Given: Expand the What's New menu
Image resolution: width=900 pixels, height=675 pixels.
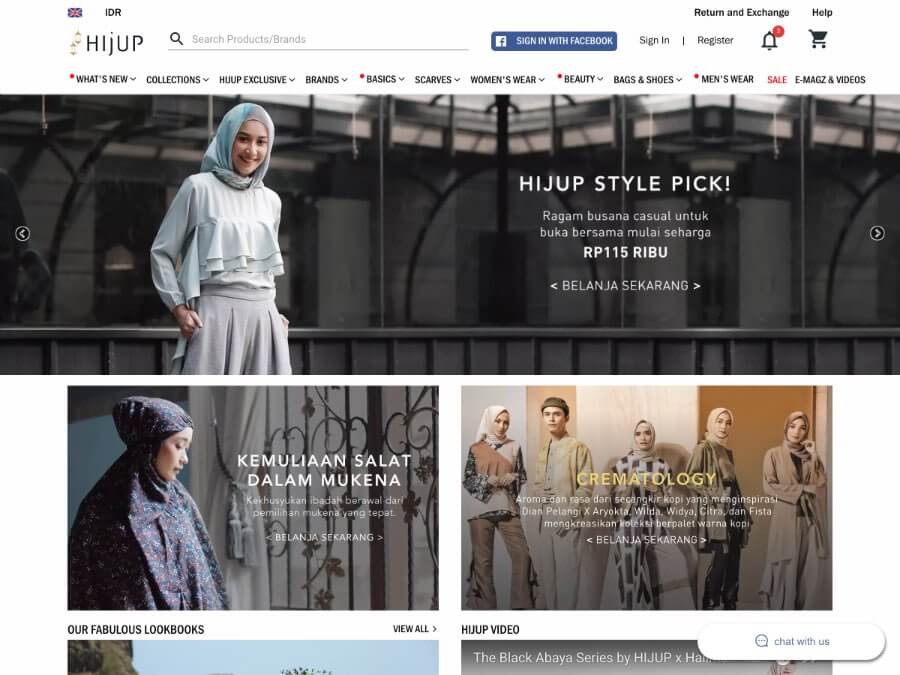Looking at the screenshot, I should pyautogui.click(x=104, y=80).
